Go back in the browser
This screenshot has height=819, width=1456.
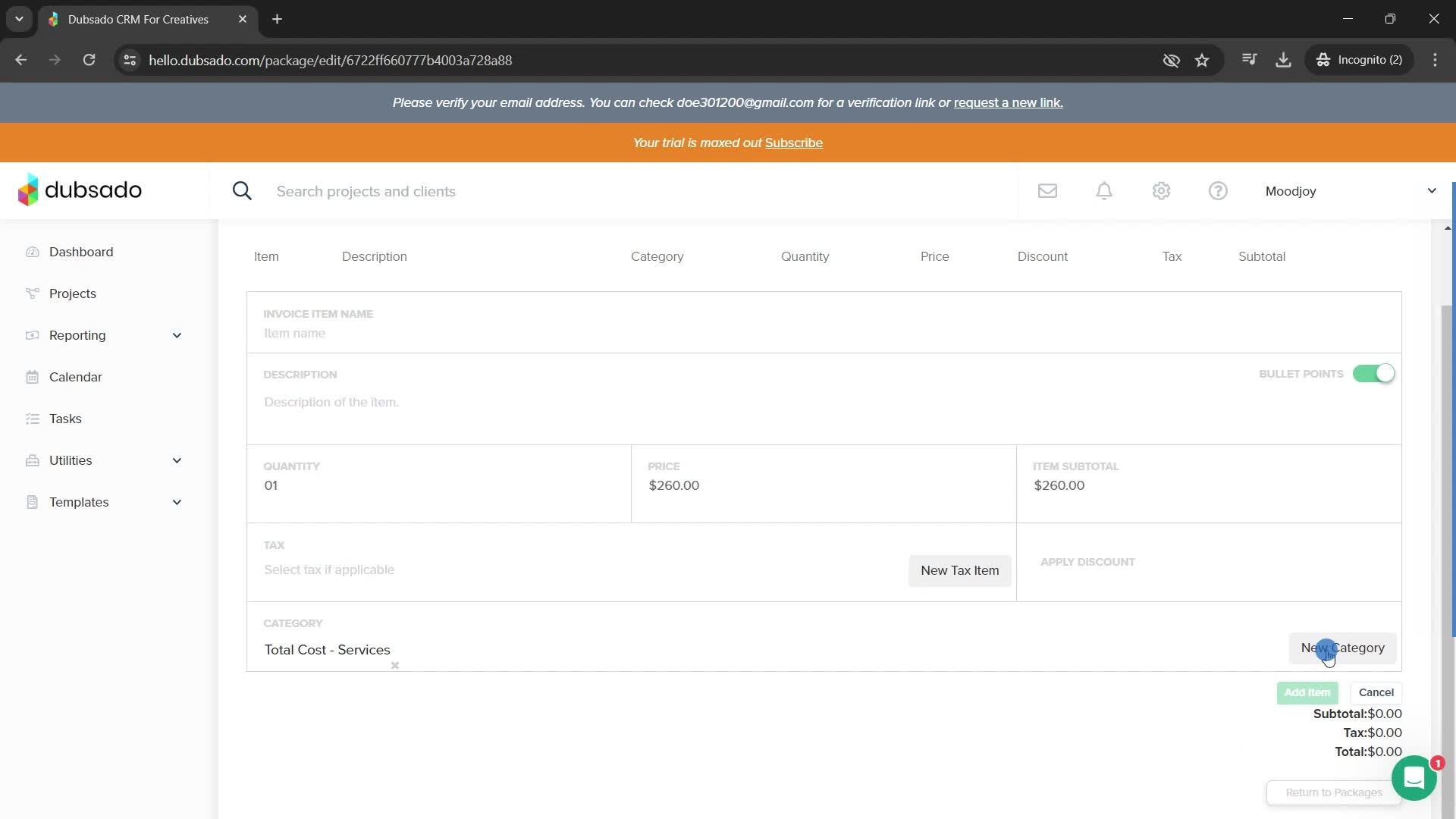tap(21, 60)
